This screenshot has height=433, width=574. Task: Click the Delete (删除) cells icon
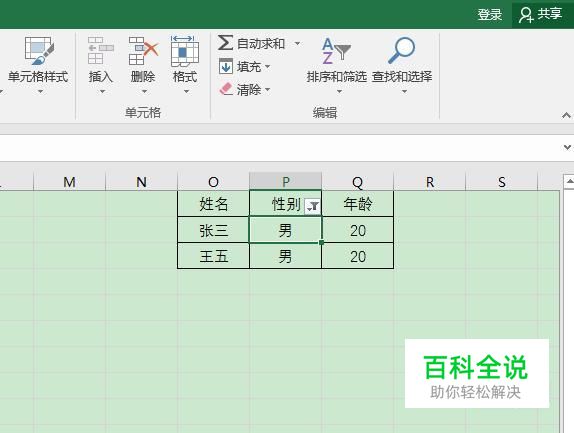143,51
